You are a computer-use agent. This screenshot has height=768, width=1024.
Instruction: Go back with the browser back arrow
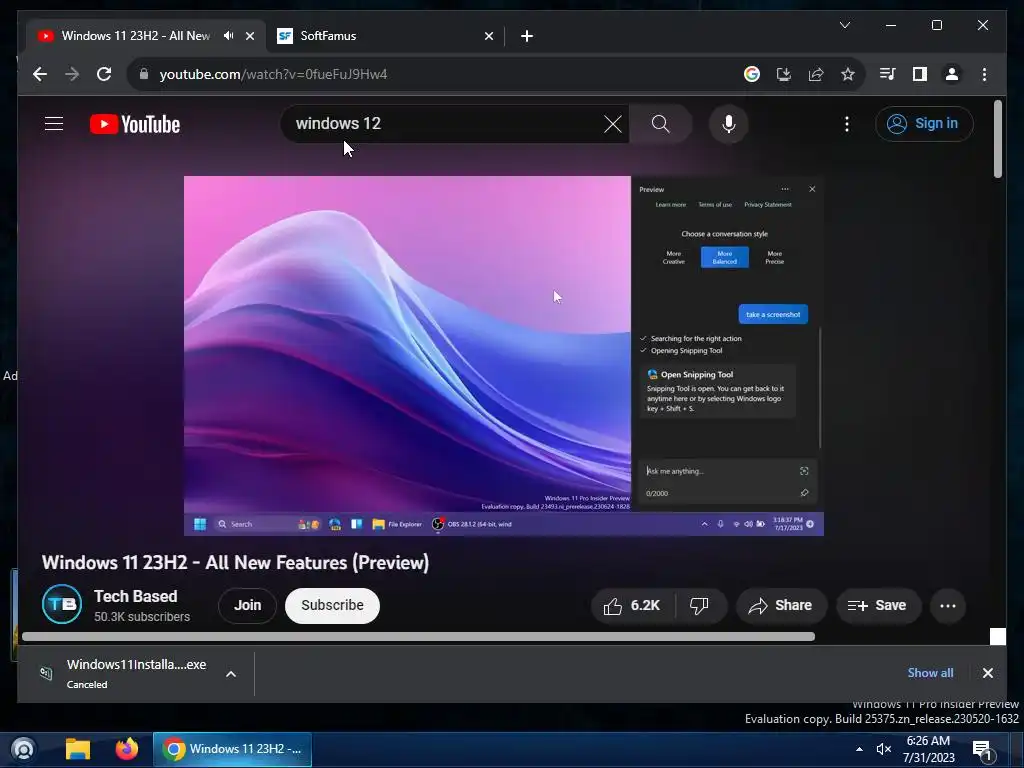40,74
